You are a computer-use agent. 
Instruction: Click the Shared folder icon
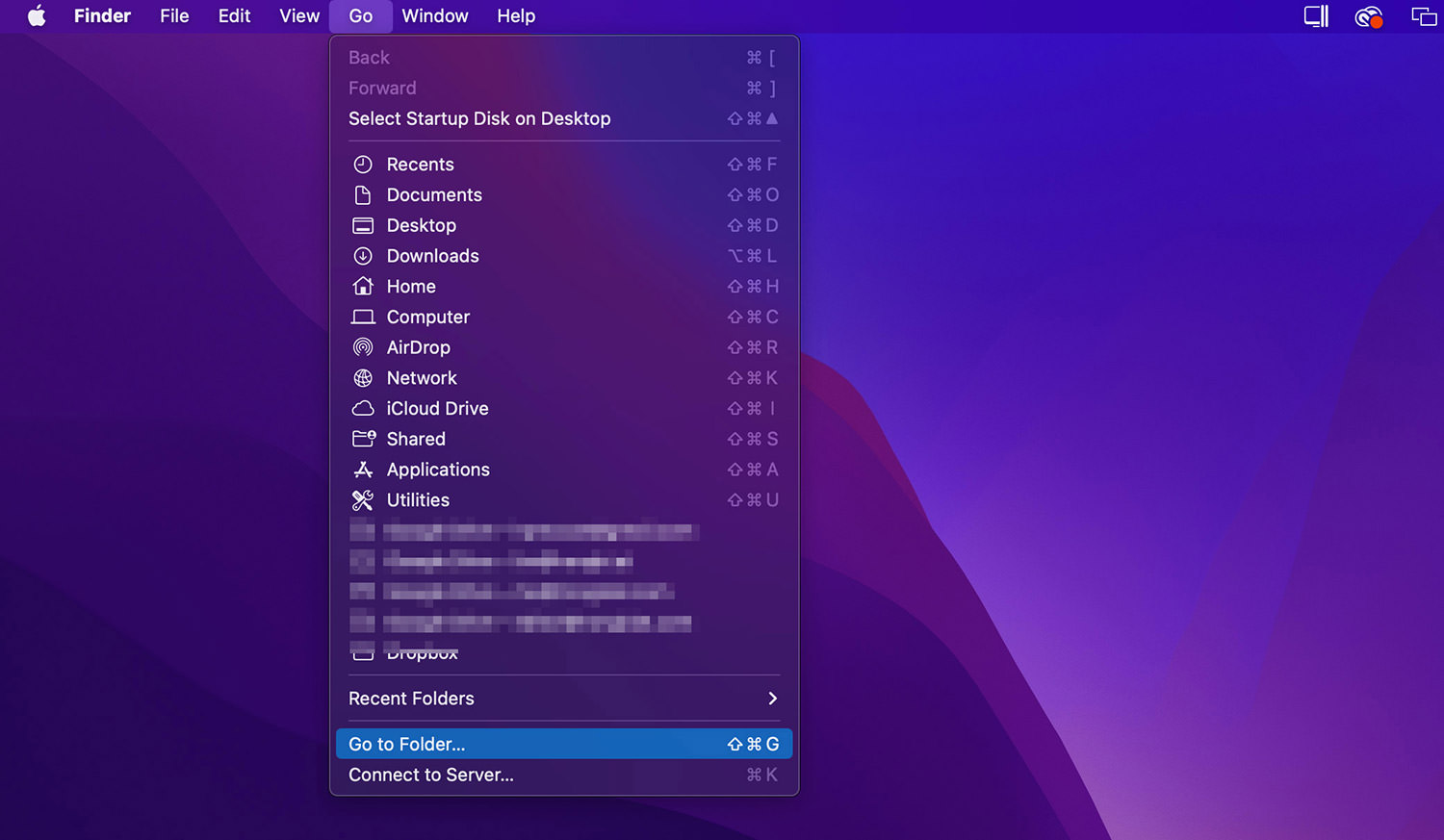click(364, 439)
